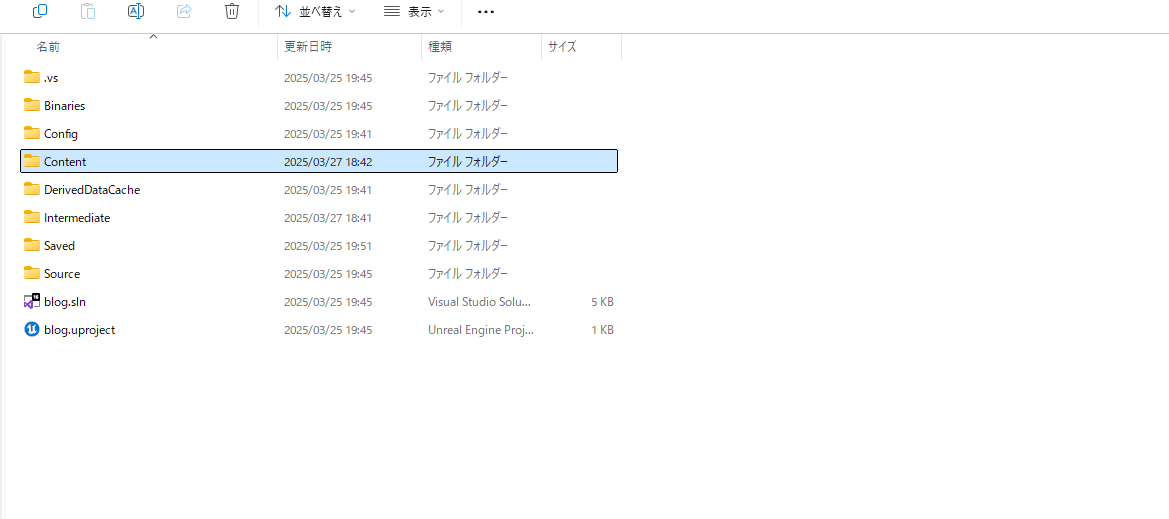1169x519 pixels.
Task: Select the Source folder
Action: [x=61, y=273]
